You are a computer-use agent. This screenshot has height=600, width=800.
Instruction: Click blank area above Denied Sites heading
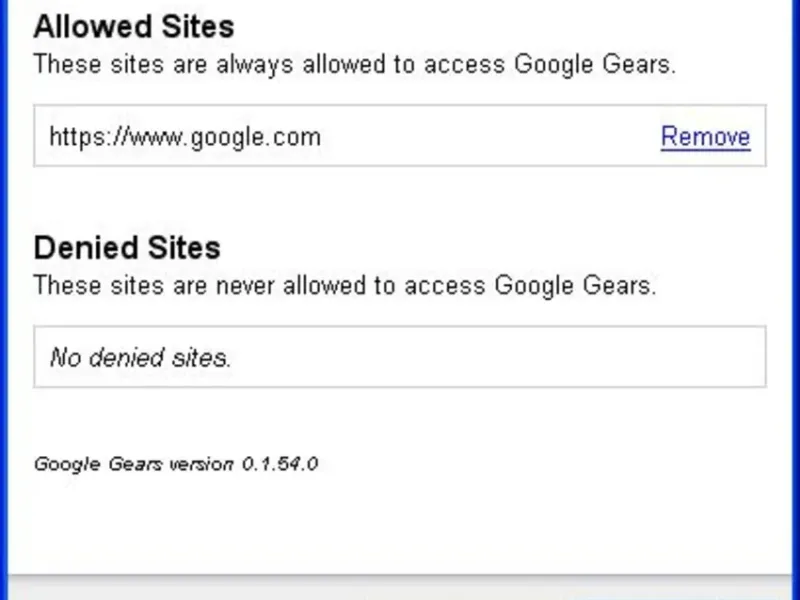[400, 200]
